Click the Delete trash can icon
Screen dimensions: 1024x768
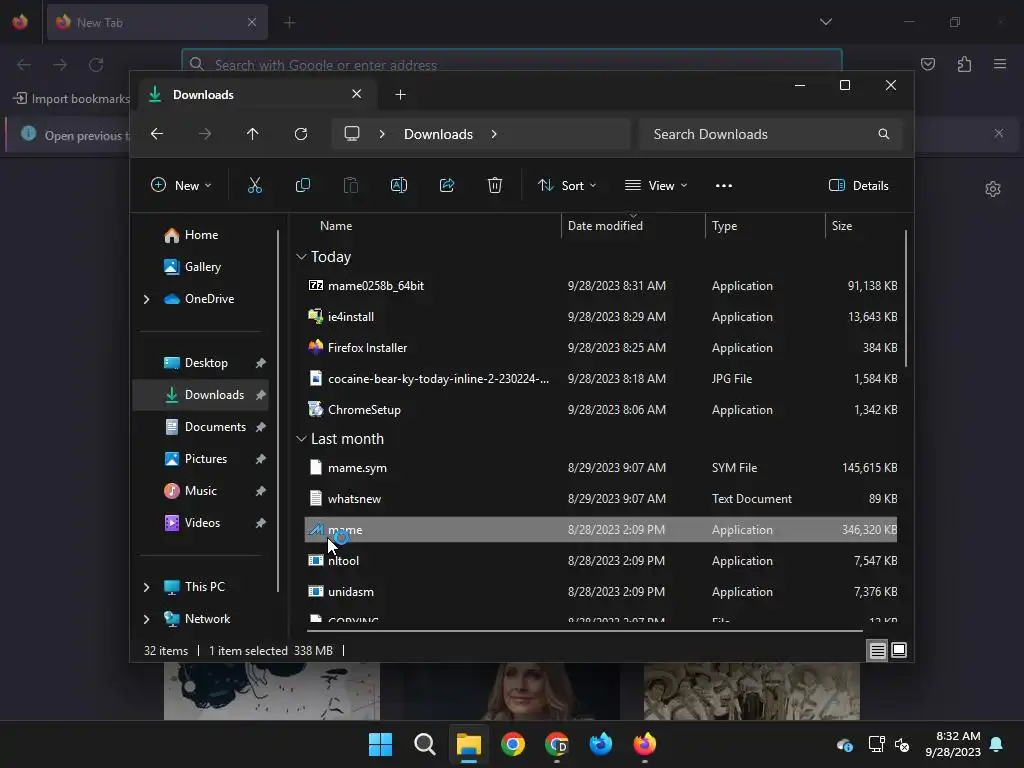tap(495, 185)
